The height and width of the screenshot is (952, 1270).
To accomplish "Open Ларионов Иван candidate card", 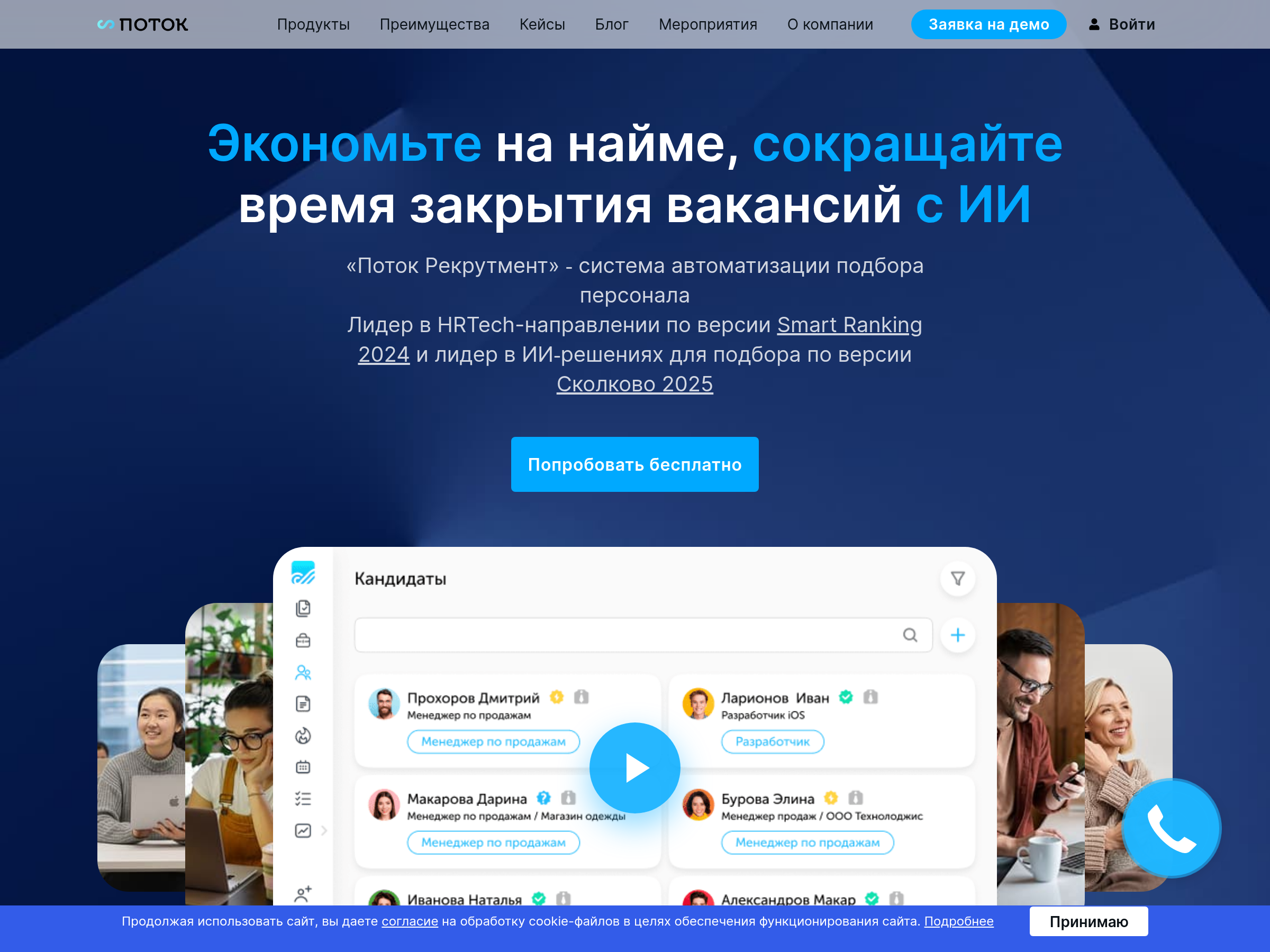I will 822,721.
